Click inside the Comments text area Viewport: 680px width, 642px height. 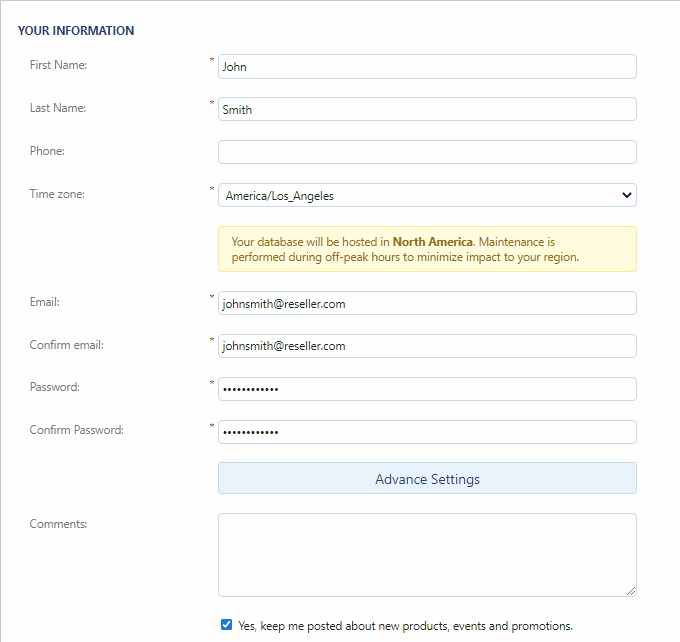pyautogui.click(x=427, y=555)
